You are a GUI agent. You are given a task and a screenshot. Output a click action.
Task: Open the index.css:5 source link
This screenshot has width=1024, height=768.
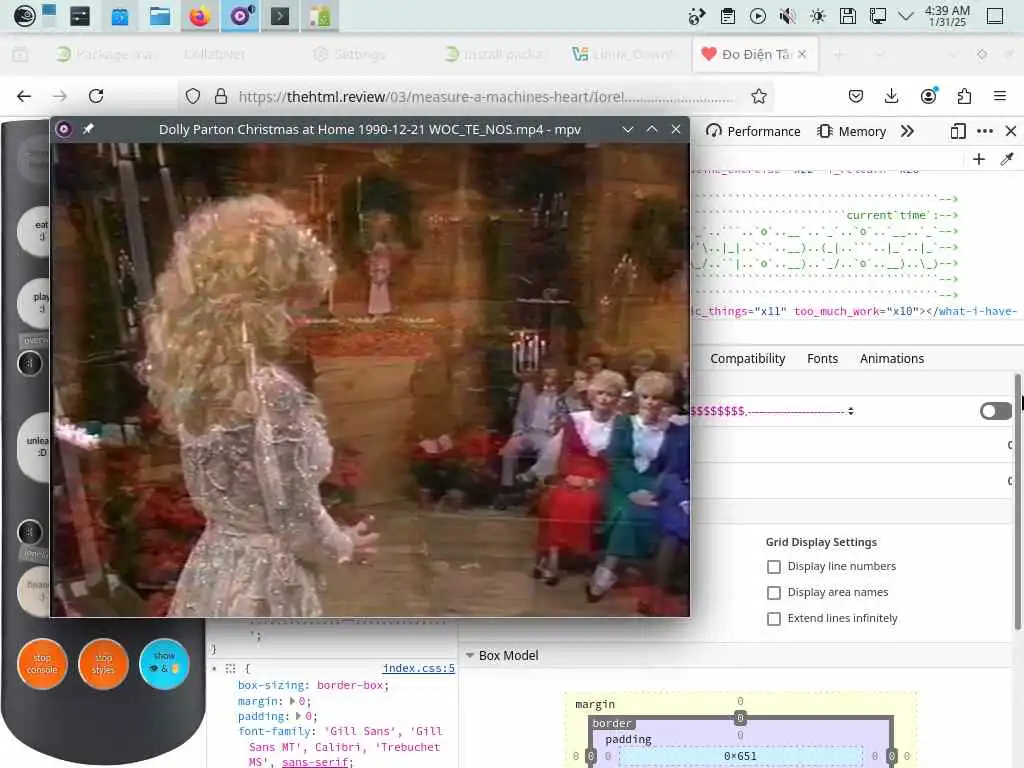pos(418,668)
